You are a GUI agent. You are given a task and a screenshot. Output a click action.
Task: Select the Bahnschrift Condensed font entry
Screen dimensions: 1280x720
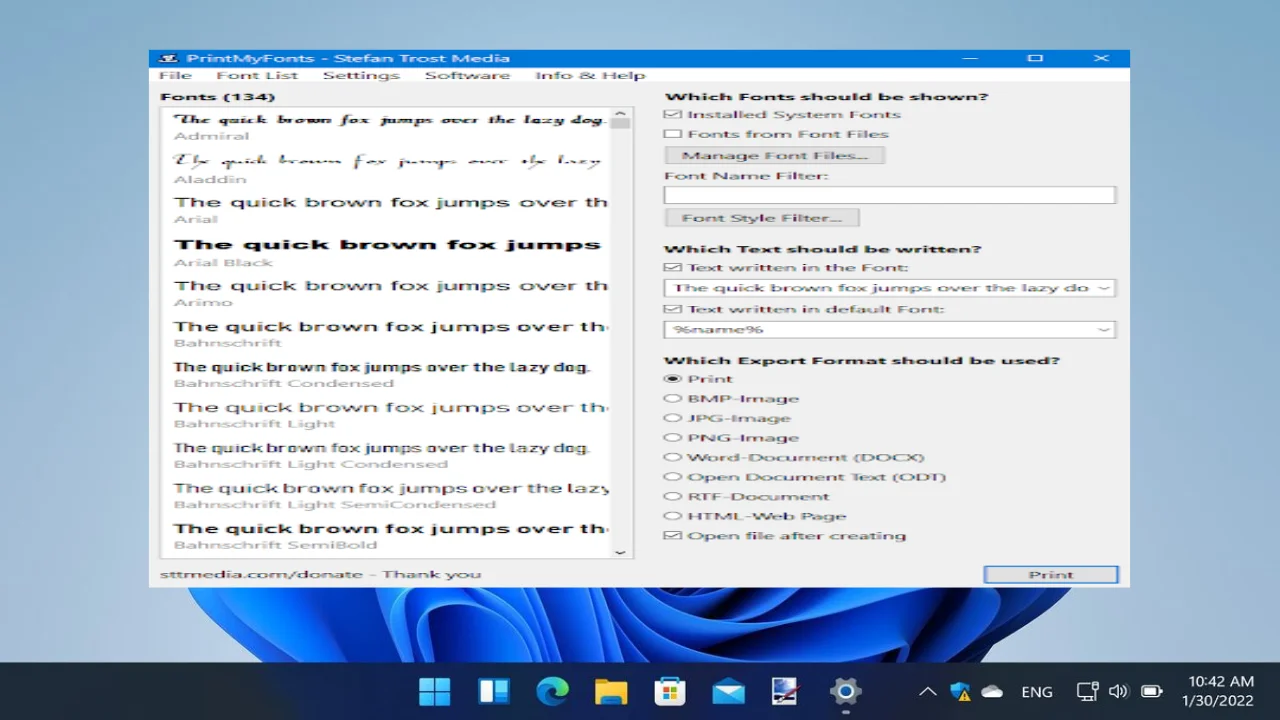coord(384,374)
